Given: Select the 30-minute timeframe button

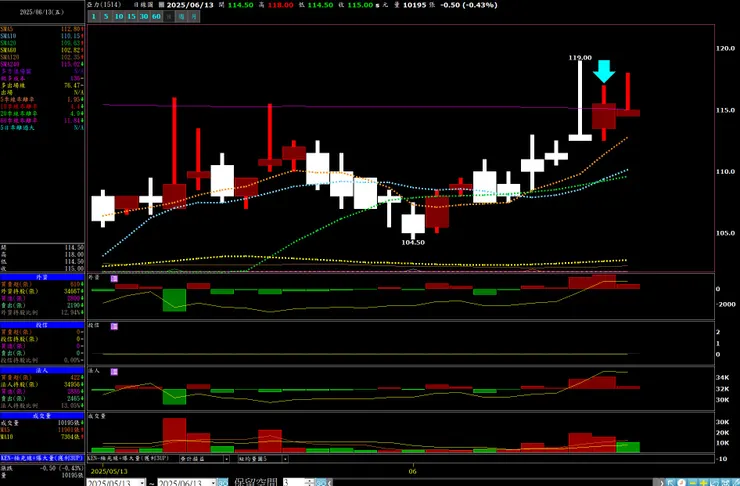Looking at the screenshot, I should (x=143, y=17).
